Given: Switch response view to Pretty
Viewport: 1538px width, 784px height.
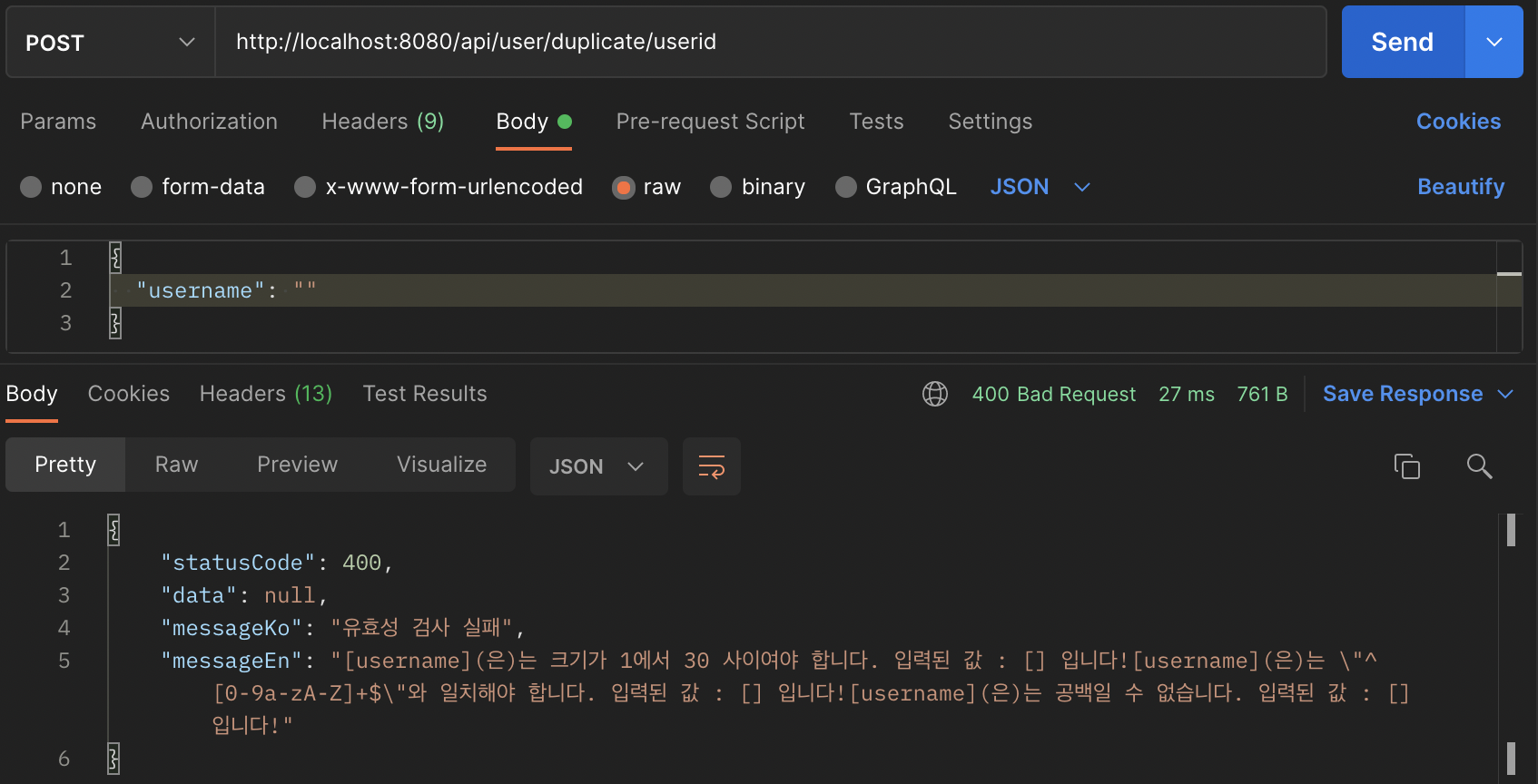Looking at the screenshot, I should coord(65,465).
